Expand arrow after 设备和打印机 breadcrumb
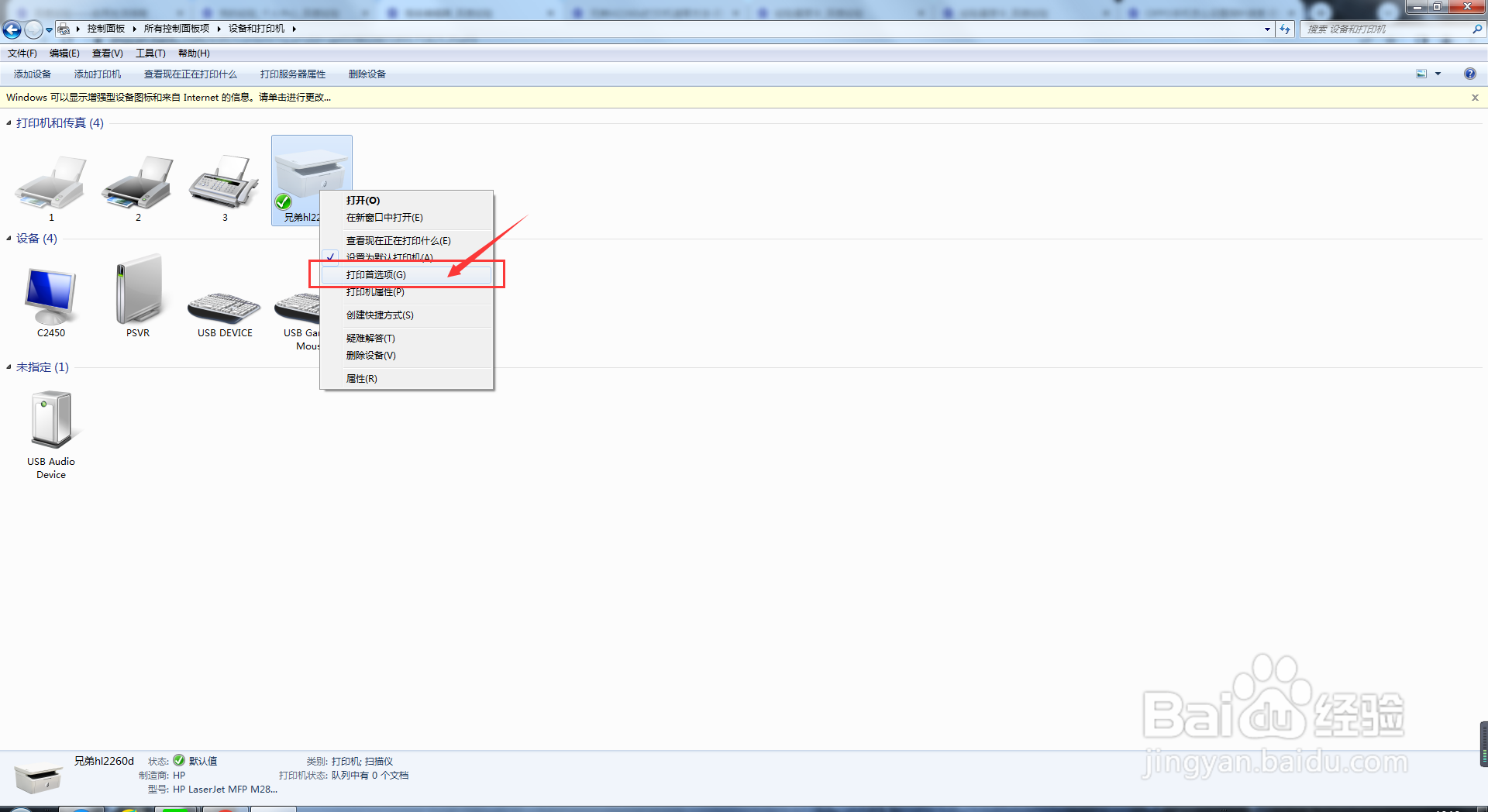Viewport: 1488px width, 812px height. point(294,29)
